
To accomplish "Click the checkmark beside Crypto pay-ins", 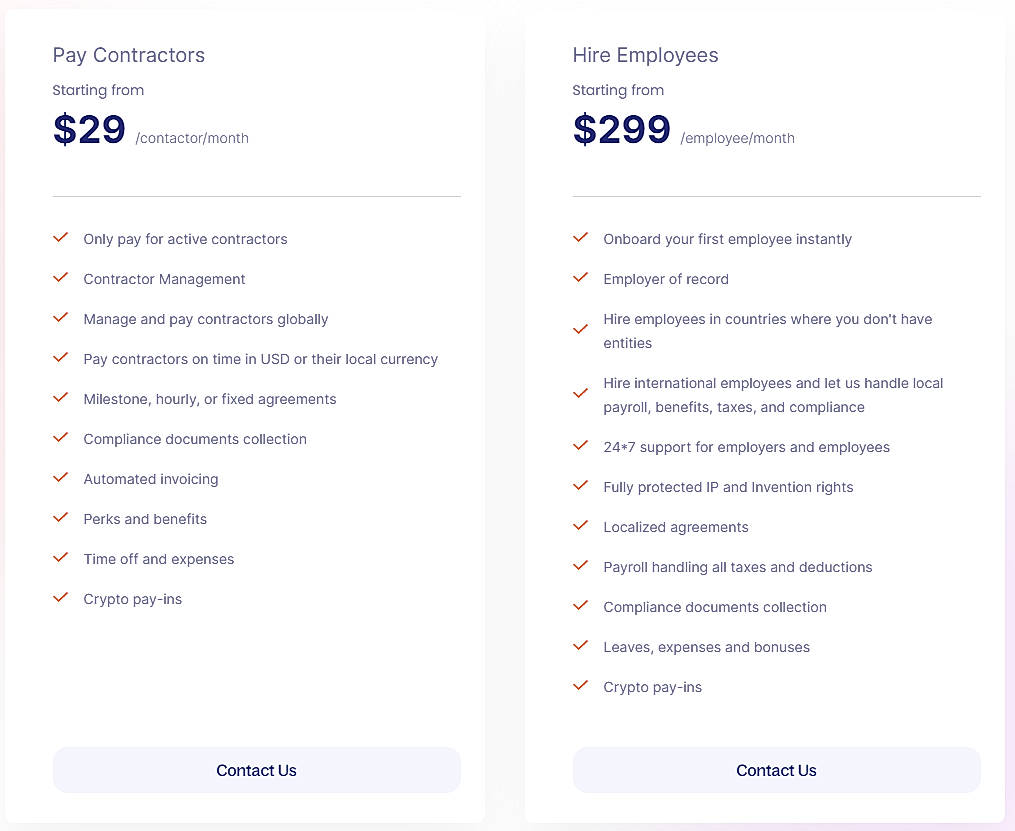I will click(x=60, y=598).
